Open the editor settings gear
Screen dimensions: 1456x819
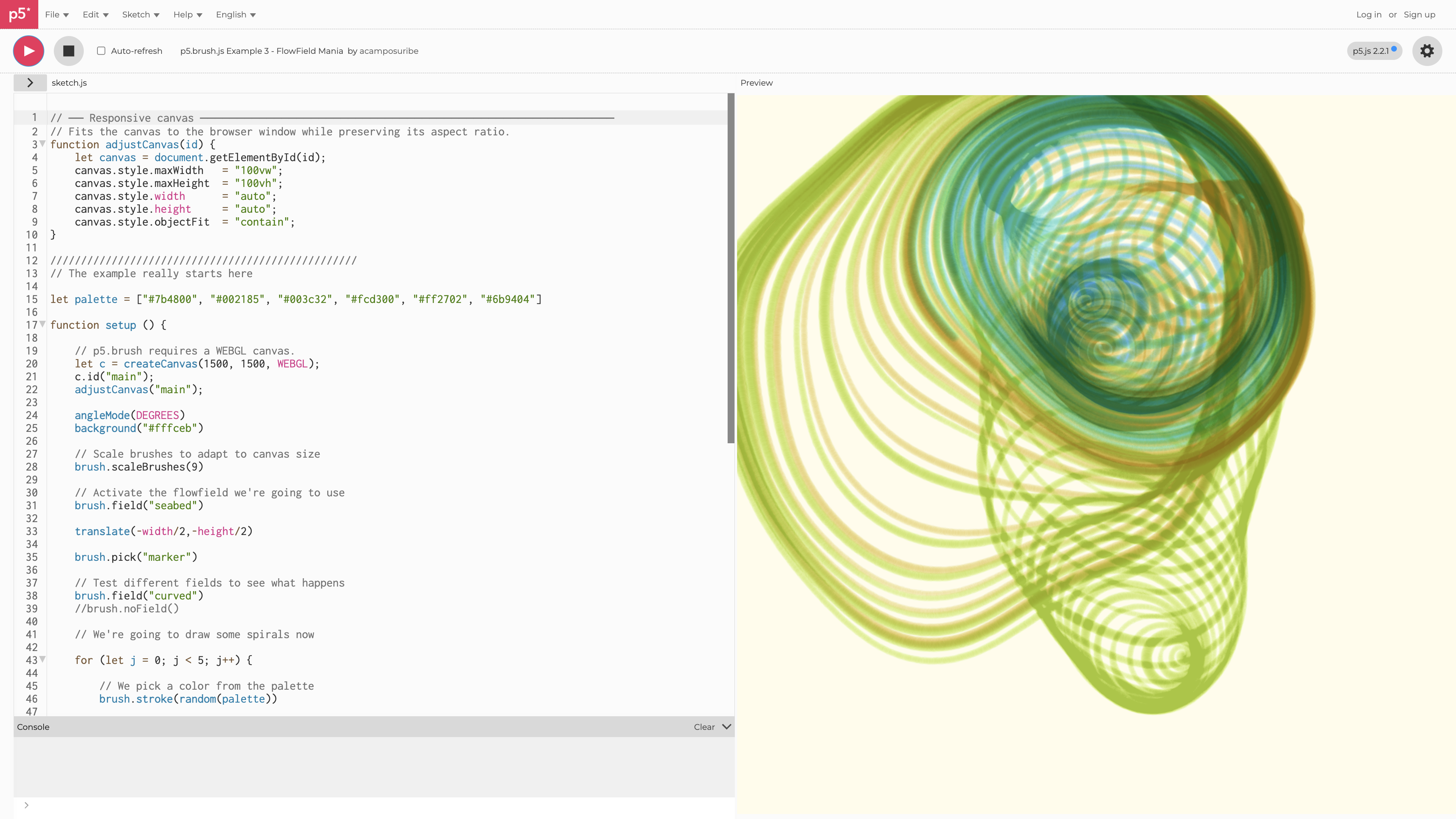(1427, 50)
